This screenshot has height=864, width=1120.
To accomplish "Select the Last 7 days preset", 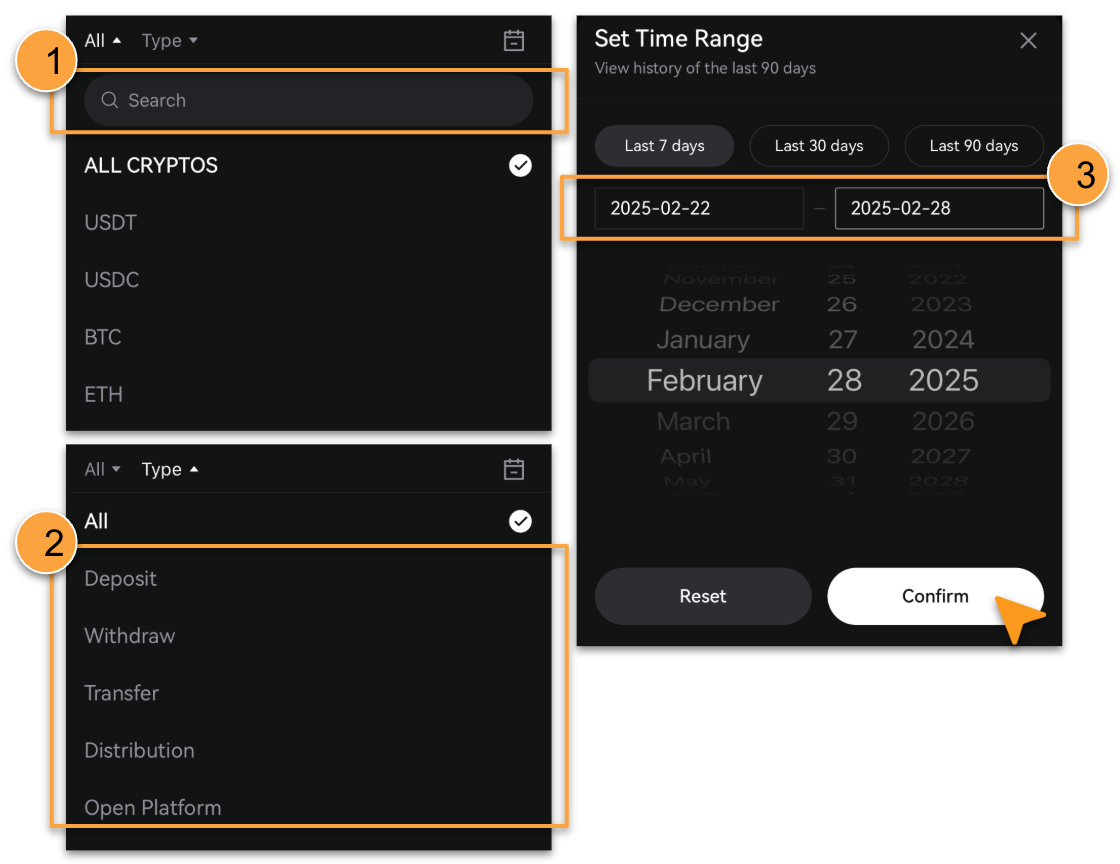I will coord(664,146).
